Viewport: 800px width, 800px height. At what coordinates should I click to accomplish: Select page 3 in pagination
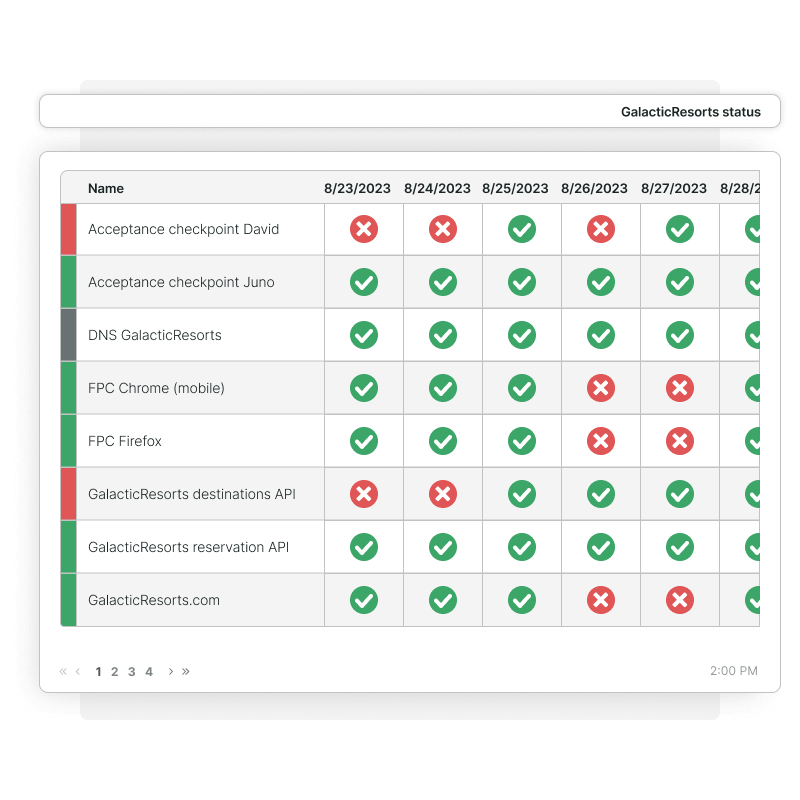132,672
